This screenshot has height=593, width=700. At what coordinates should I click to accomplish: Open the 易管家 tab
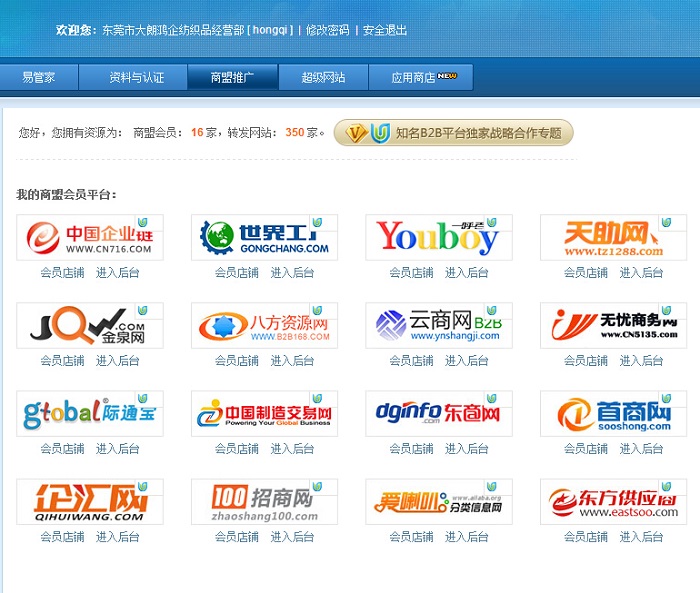tap(39, 77)
